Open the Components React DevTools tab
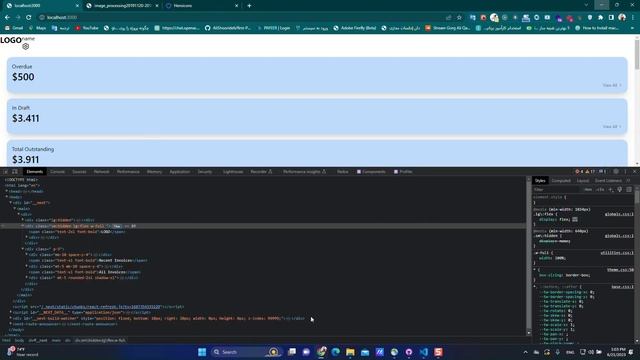The image size is (640, 360). [x=371, y=172]
